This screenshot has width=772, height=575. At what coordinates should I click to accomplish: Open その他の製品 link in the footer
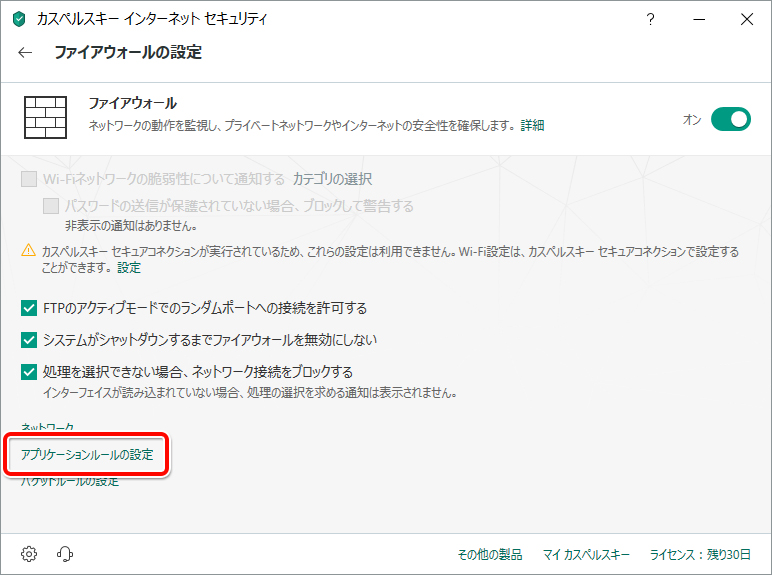point(489,555)
